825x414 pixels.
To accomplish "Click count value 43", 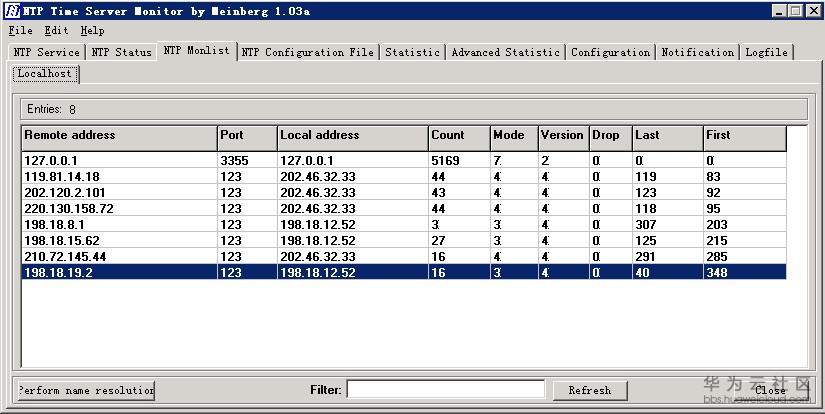I will 438,193.
